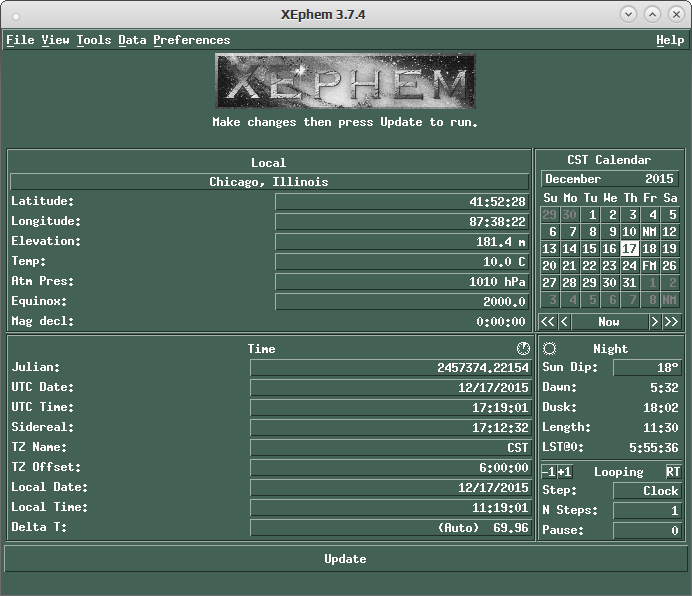Toggle the RT real-time button

(673, 472)
